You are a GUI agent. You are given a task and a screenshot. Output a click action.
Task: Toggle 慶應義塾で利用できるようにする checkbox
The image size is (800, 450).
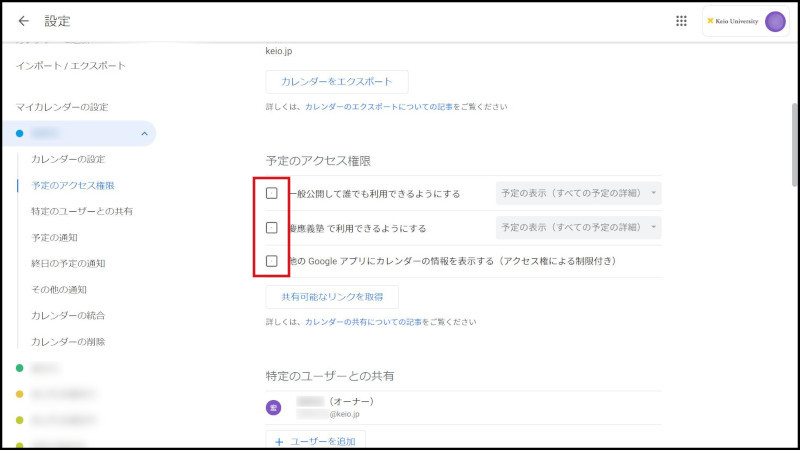point(272,228)
